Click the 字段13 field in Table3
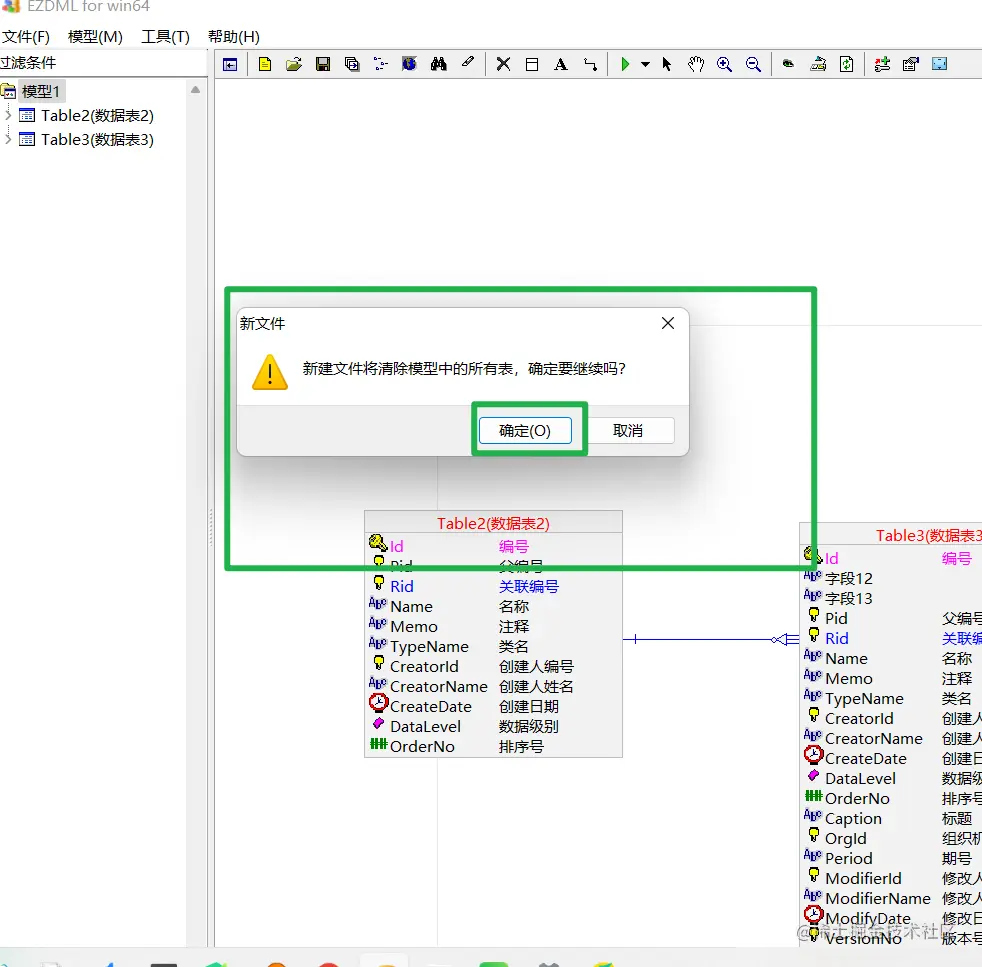 [x=849, y=599]
